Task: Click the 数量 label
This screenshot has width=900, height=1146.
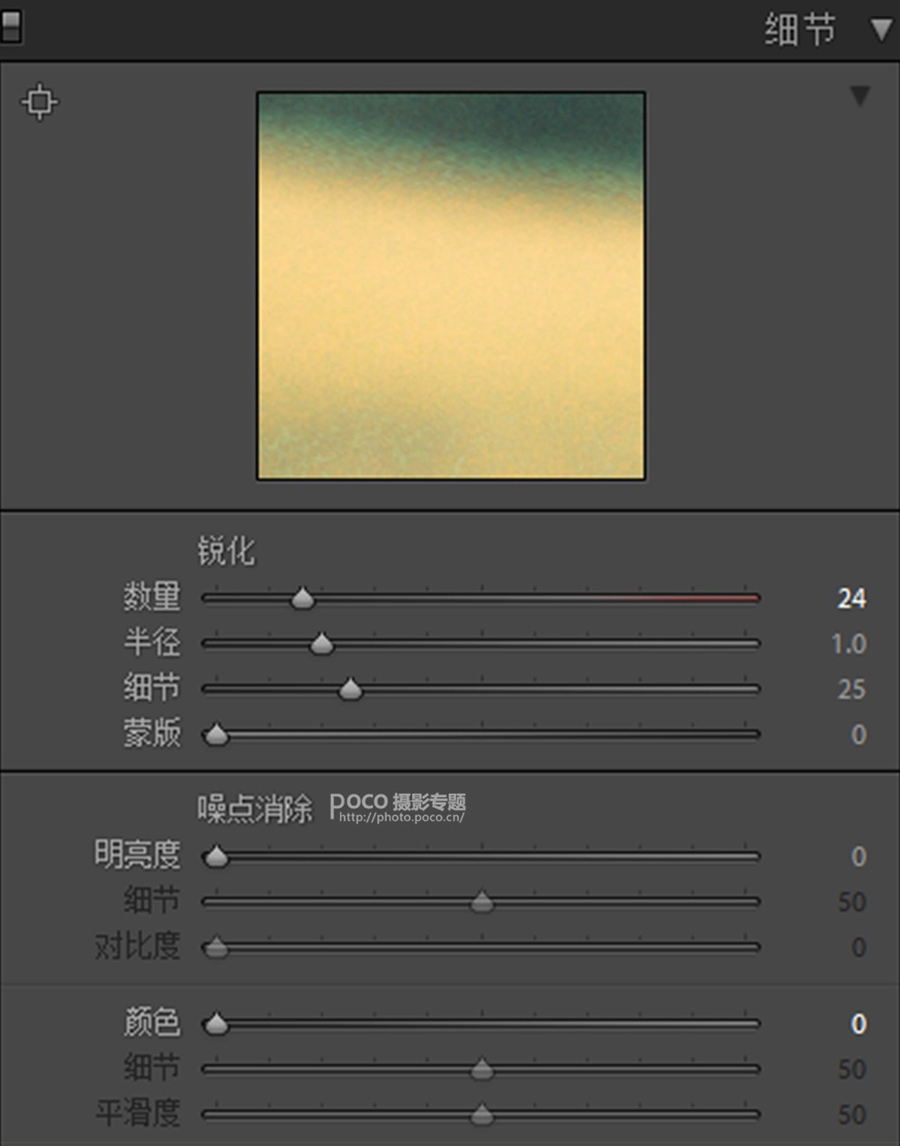Action: click(x=151, y=597)
